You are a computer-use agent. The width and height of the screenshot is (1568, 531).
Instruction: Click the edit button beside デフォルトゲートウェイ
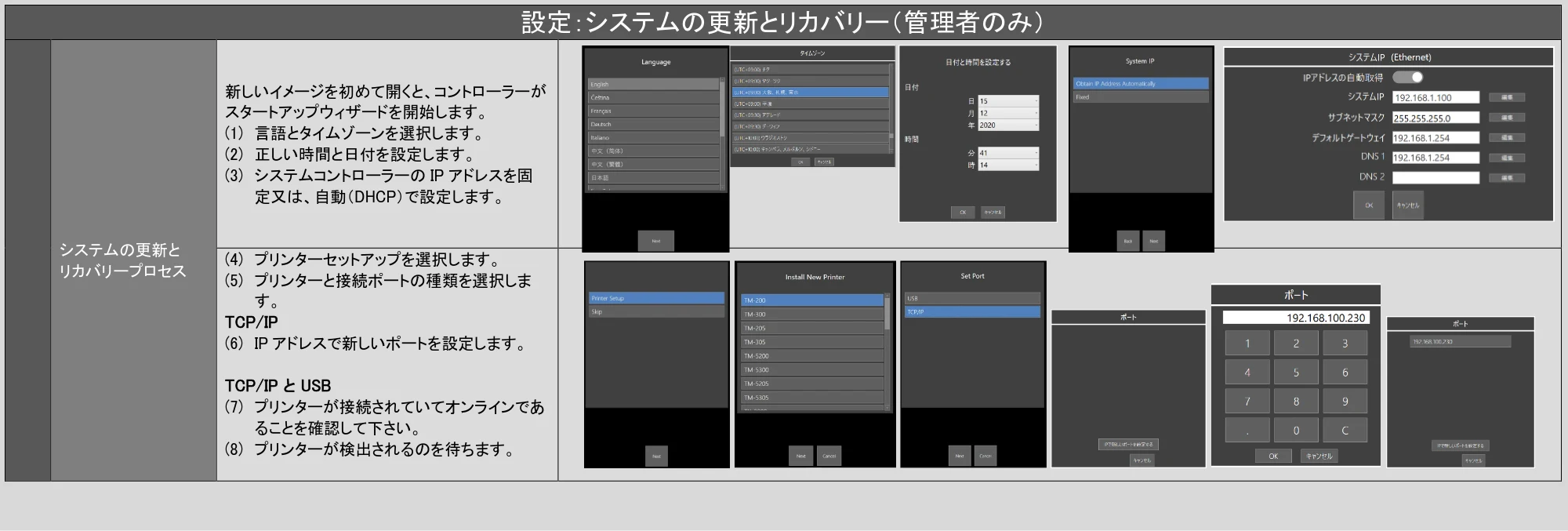coord(1507,137)
